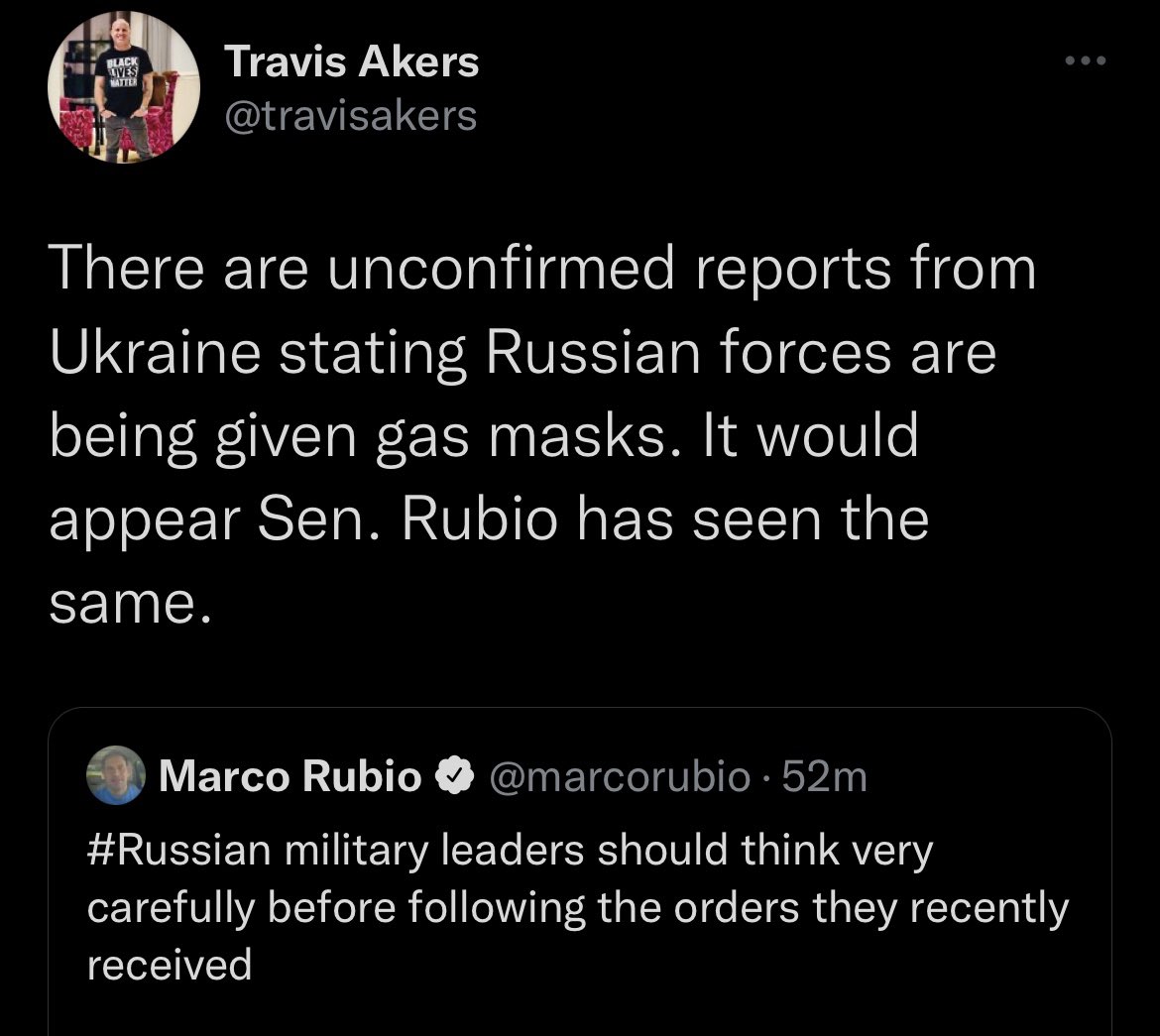Click the word "received" in quoted tweet
1160x1036 pixels.
tap(169, 964)
